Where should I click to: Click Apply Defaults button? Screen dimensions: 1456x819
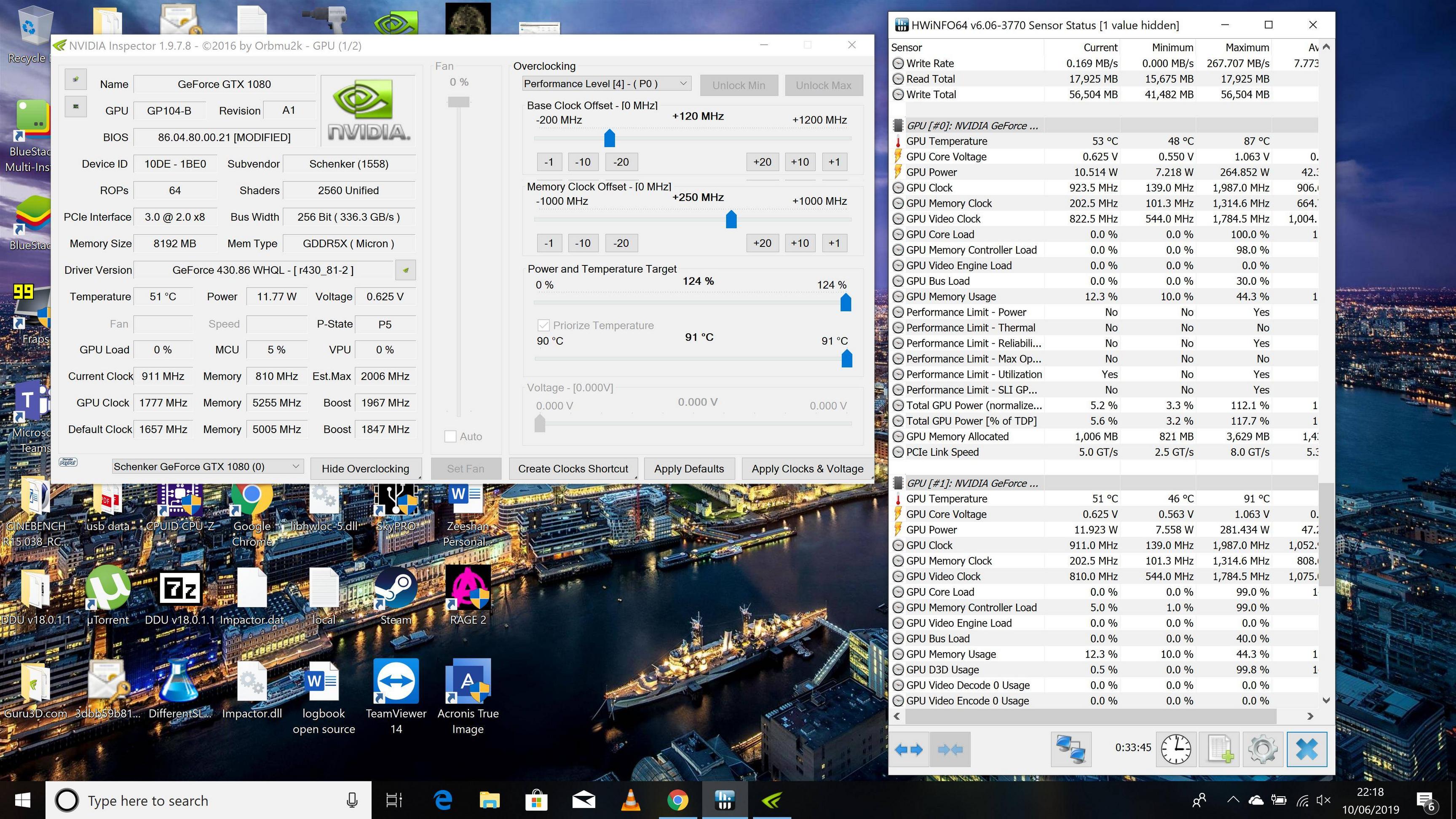point(689,468)
